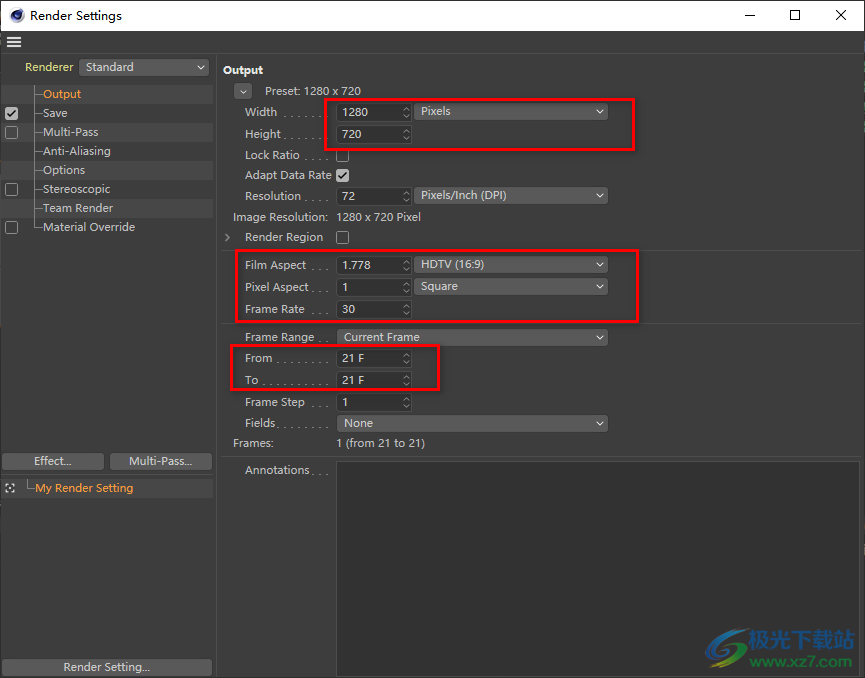Open the Pixels/Inch (DPI) dropdown

(511, 195)
